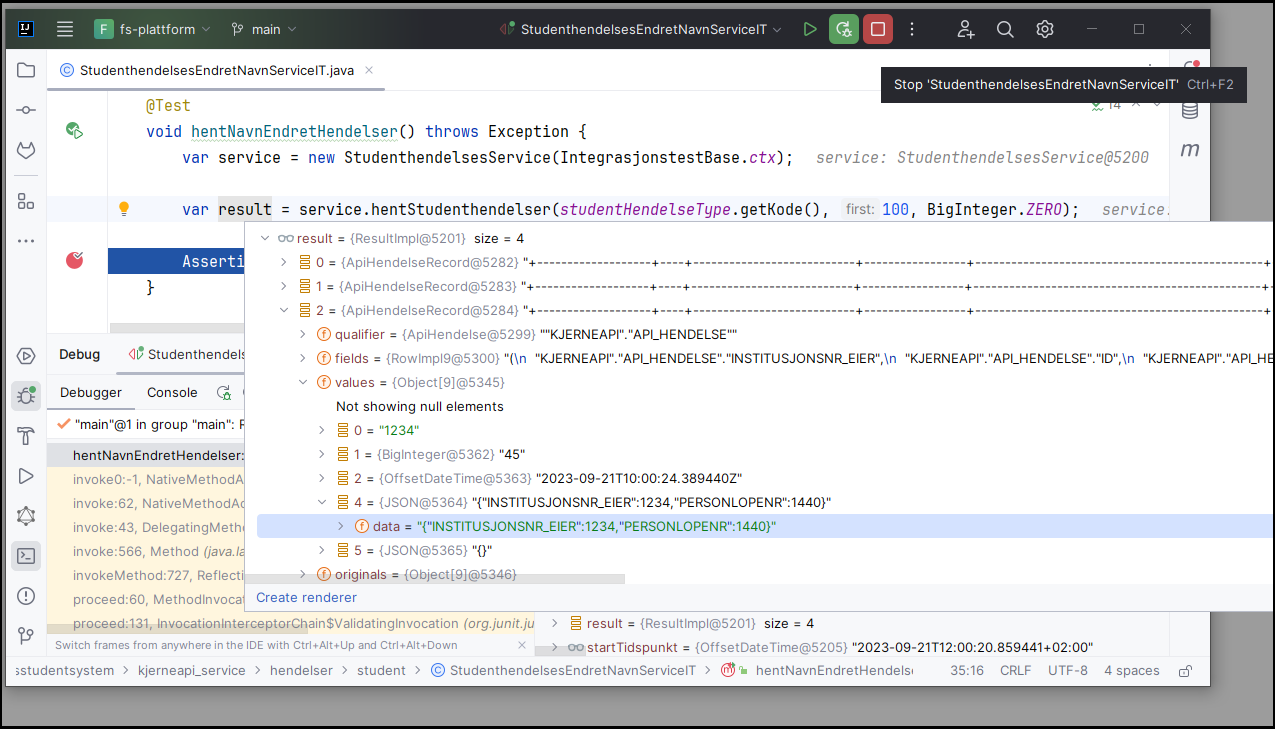Open the Project tool window folder icon
Image resolution: width=1275 pixels, height=729 pixels.
pos(25,70)
